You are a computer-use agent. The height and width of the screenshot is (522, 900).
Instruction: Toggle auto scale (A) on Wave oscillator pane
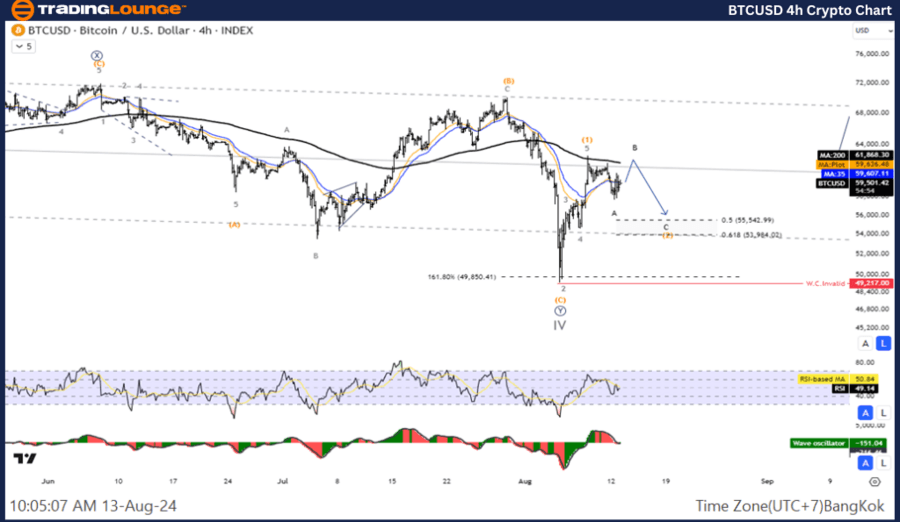click(865, 463)
